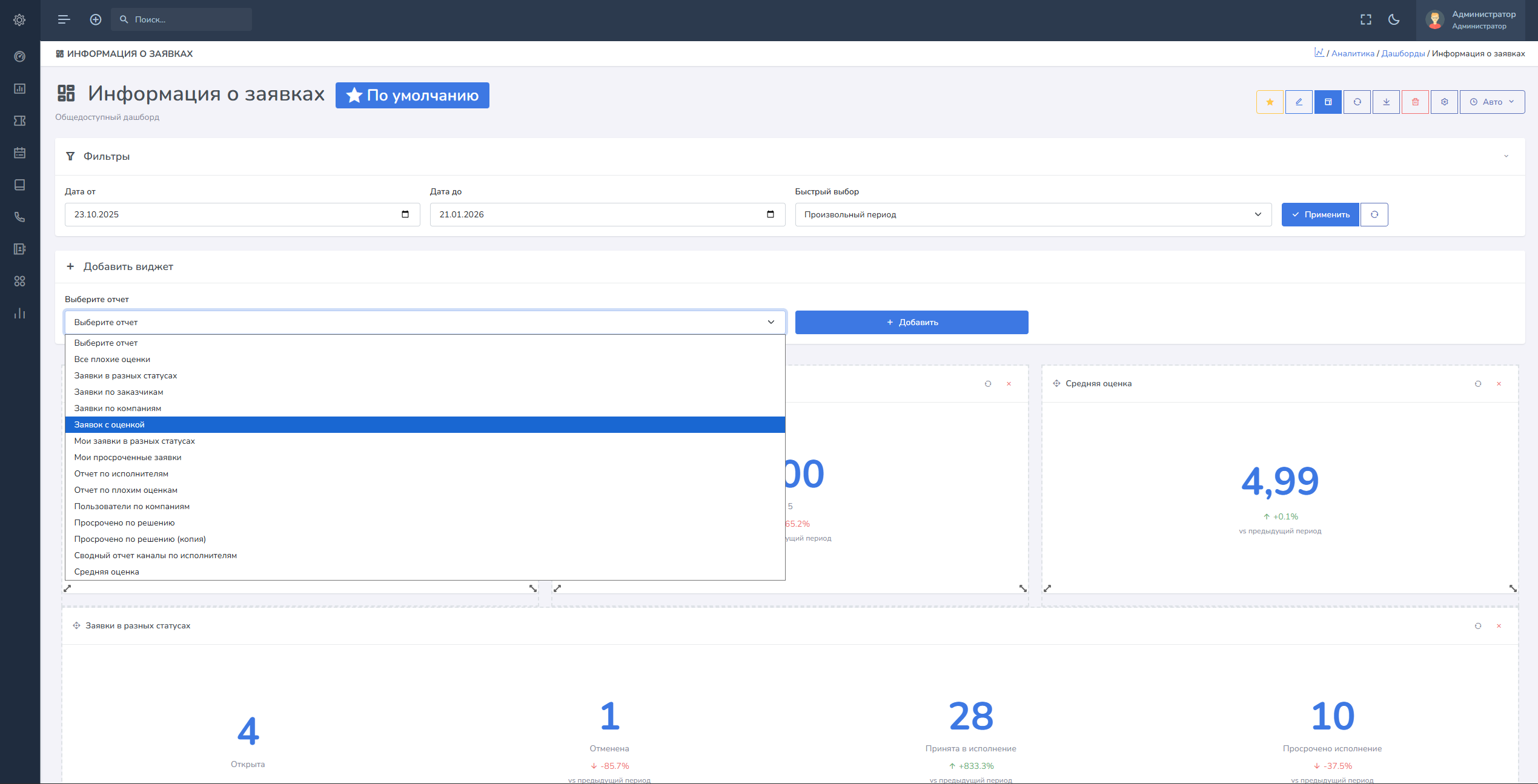1538x784 pixels.
Task: Open the phone calls sidebar section
Action: (19, 217)
